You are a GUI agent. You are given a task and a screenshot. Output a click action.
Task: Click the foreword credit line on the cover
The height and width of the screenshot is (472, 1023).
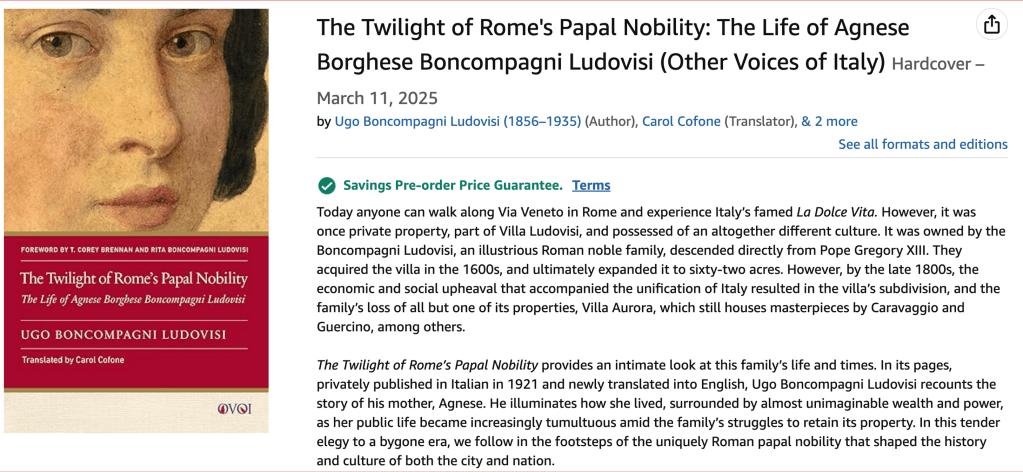[134, 250]
